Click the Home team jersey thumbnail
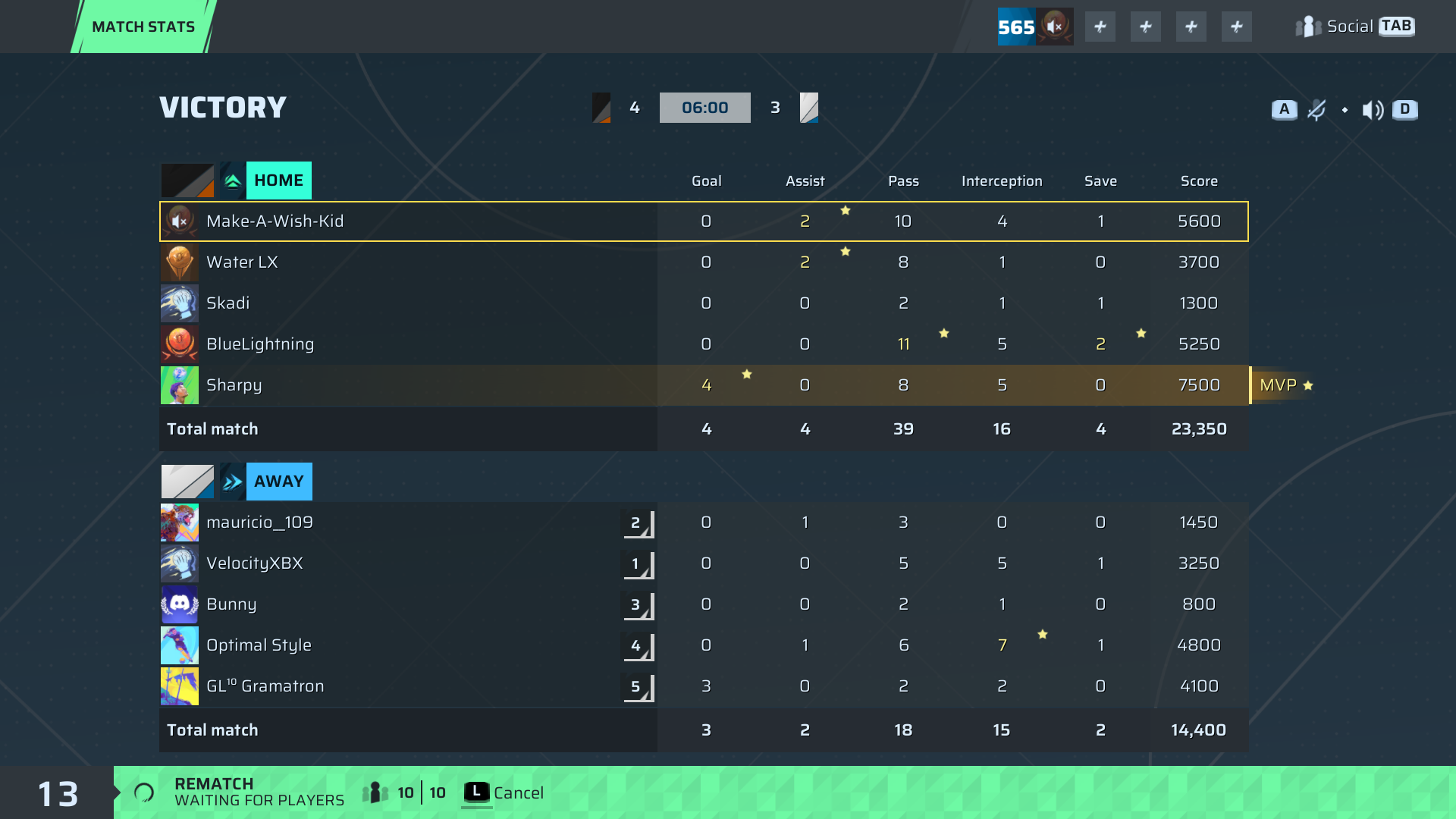1456x819 pixels. point(187,180)
